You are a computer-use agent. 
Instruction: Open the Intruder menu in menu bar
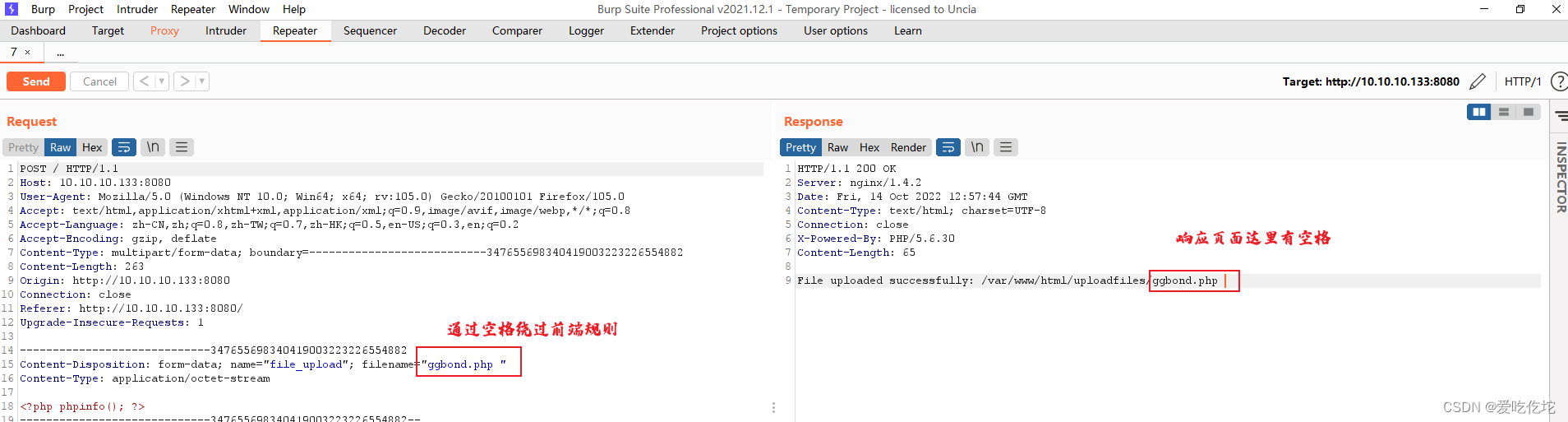137,9
